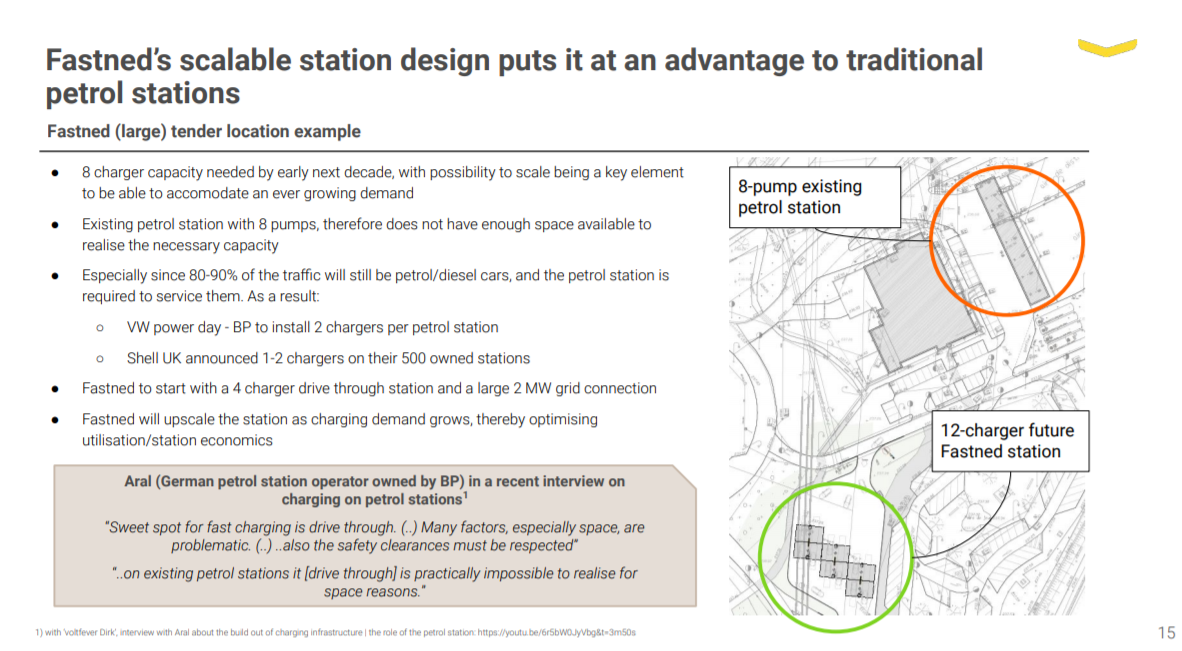Click bullet 'Fastned will upscale the station as charging demand grows'
1182x651 pixels.
(x=339, y=429)
